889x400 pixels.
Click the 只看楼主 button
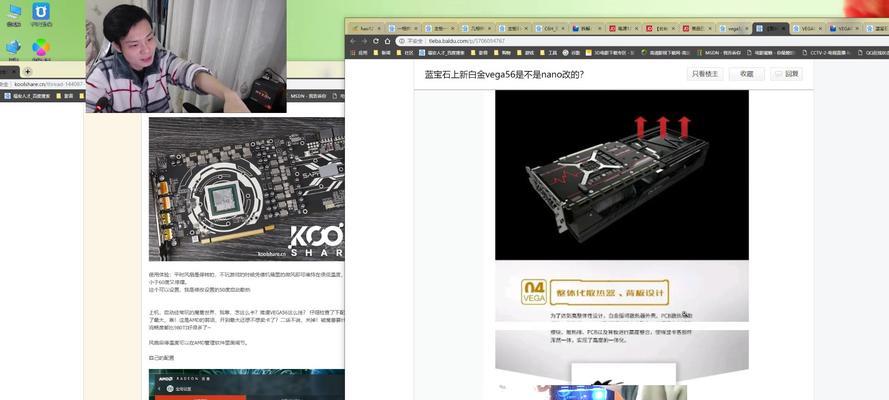point(704,74)
